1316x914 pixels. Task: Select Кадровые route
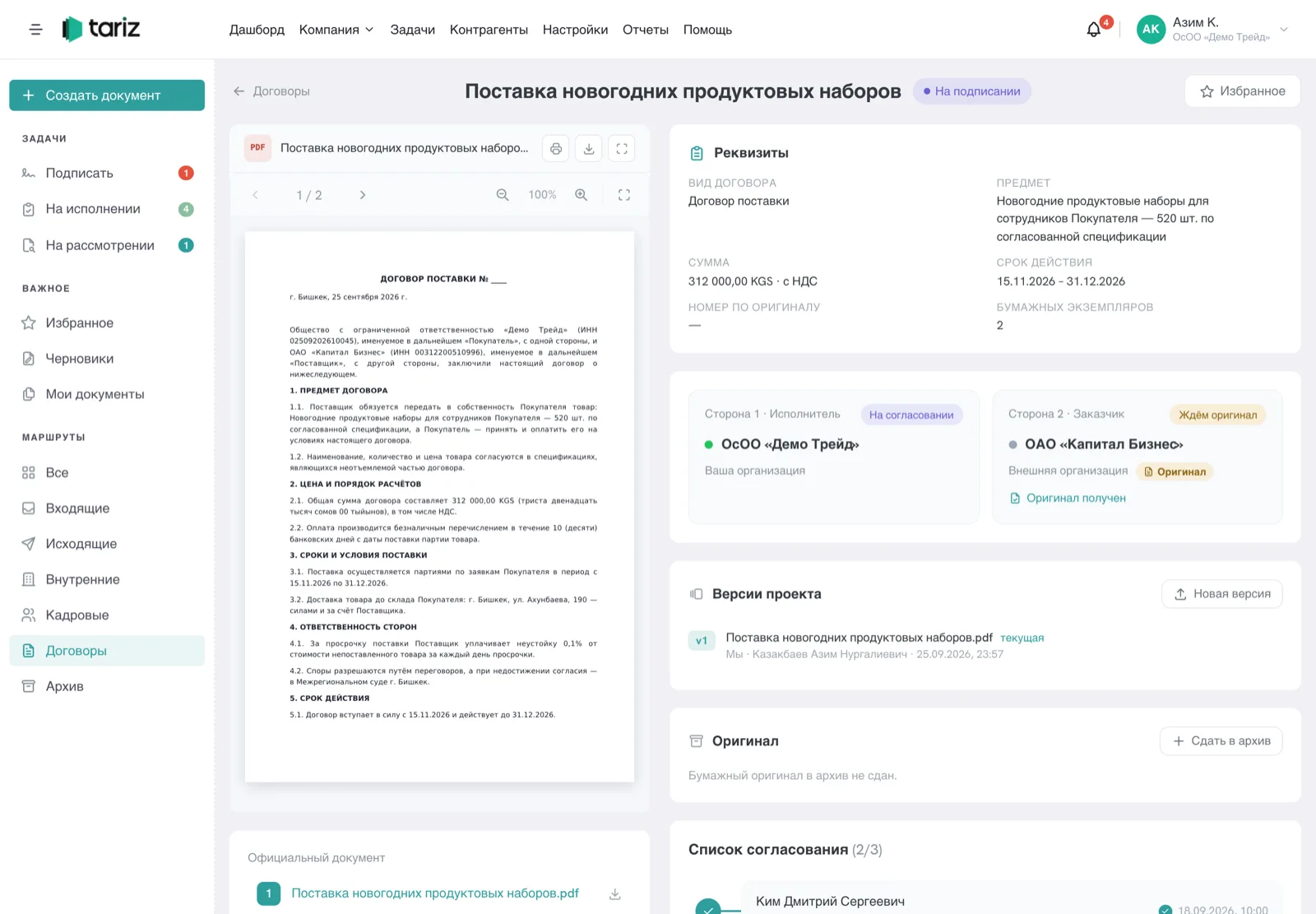107,615
